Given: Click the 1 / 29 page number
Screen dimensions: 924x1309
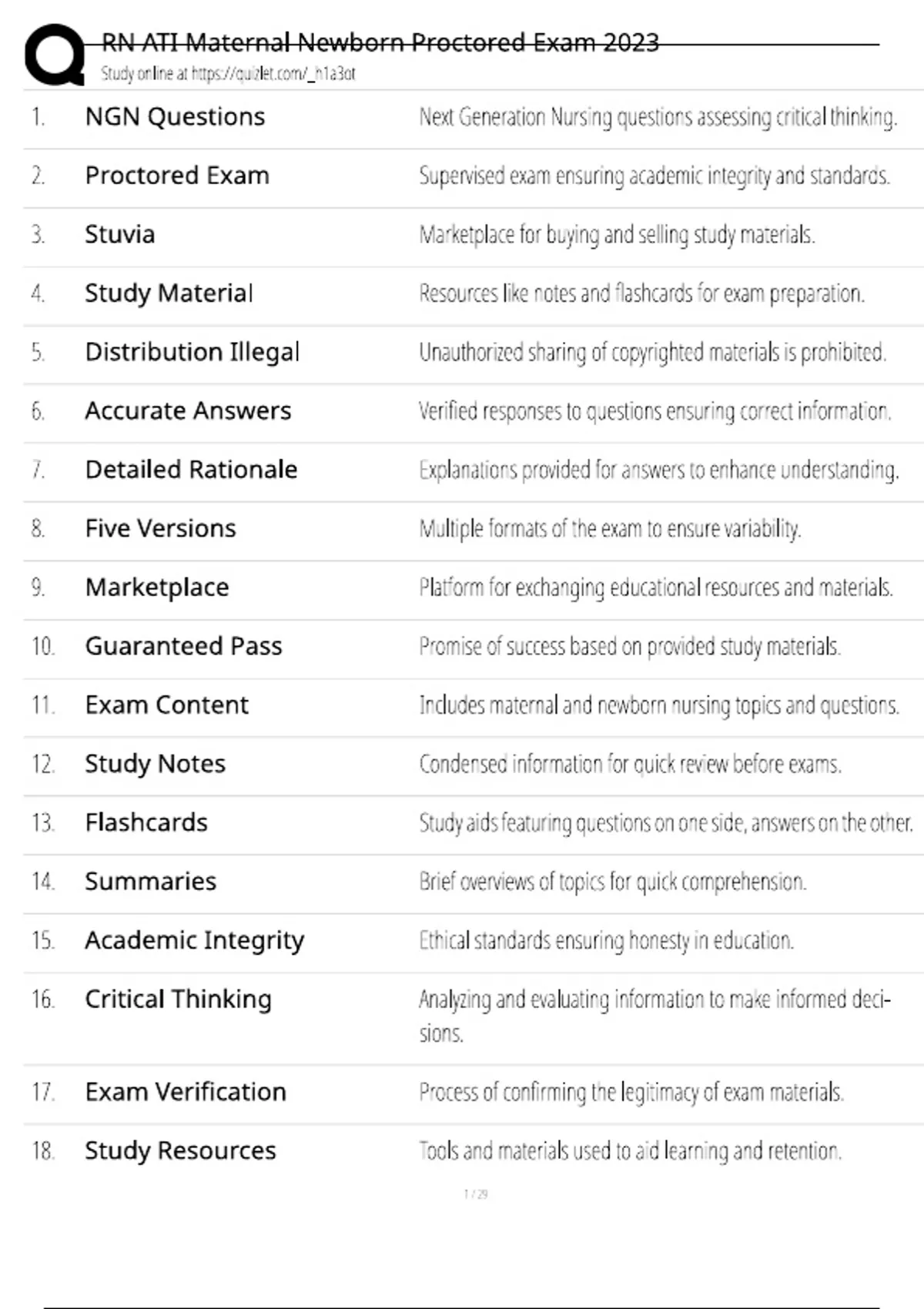Looking at the screenshot, I should click(x=476, y=1194).
